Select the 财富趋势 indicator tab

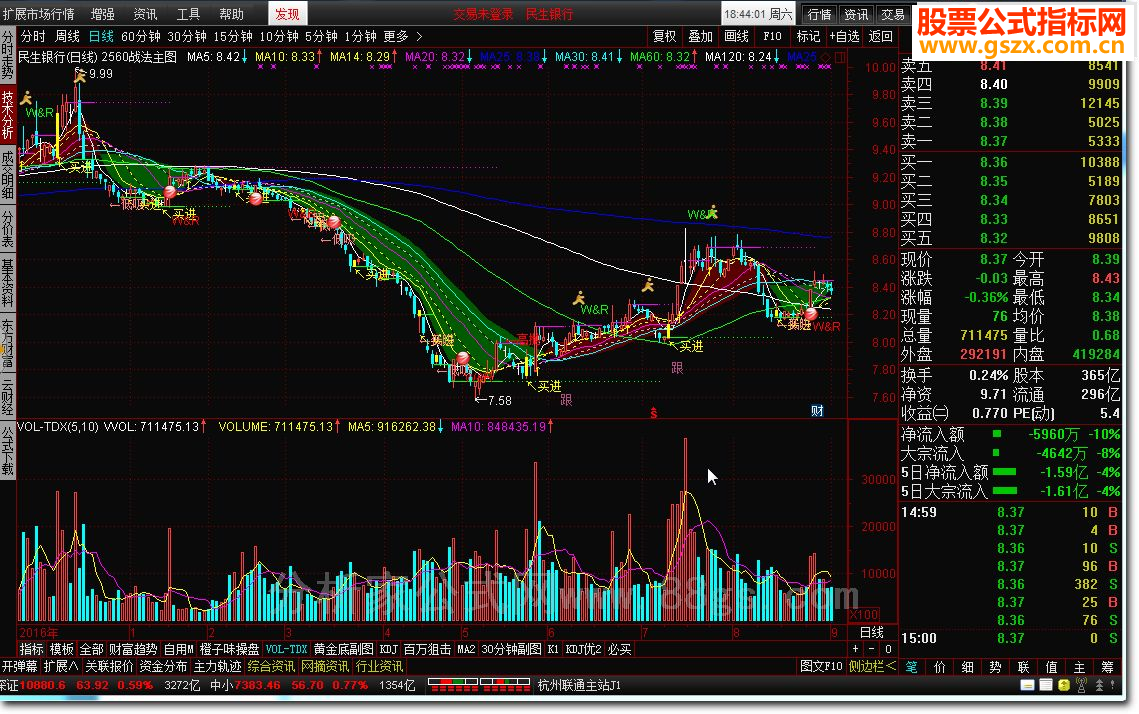133,649
